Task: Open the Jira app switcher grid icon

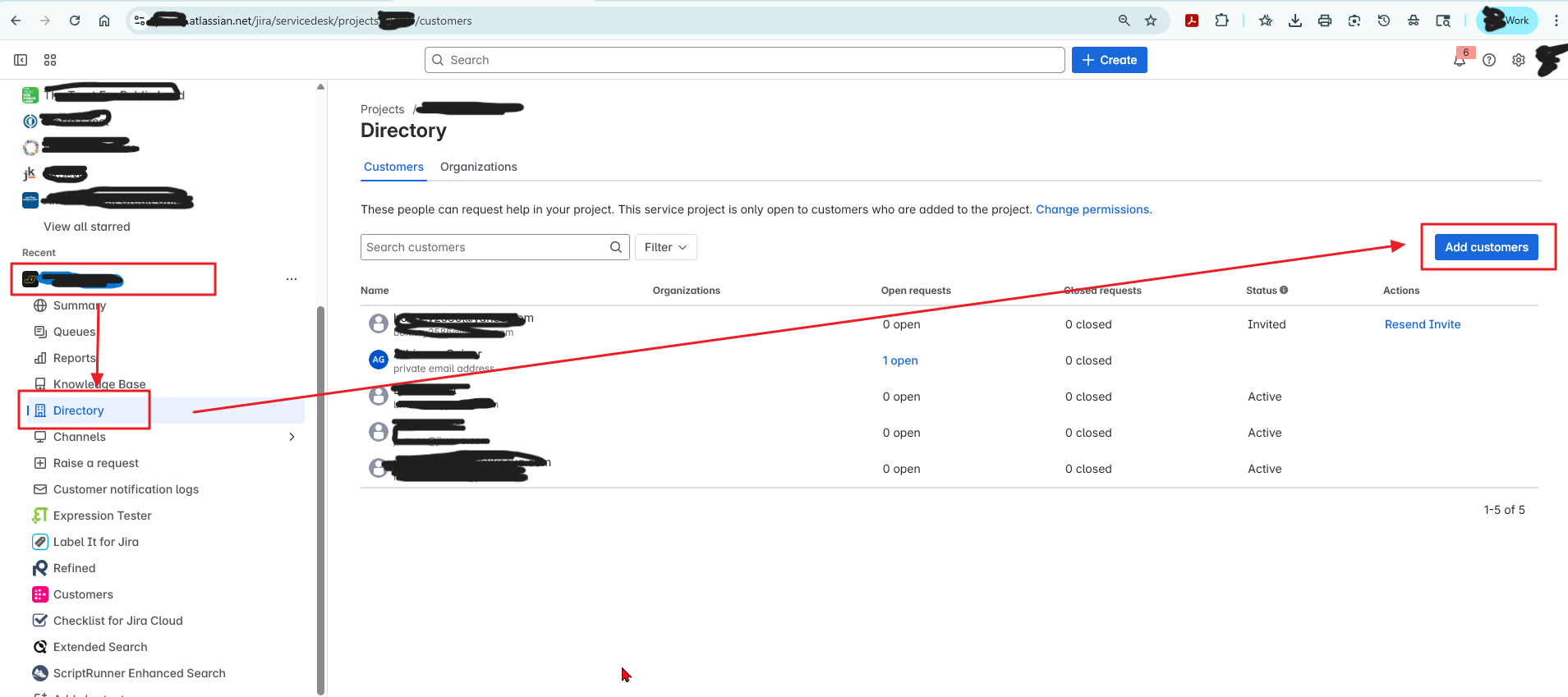Action: point(50,60)
